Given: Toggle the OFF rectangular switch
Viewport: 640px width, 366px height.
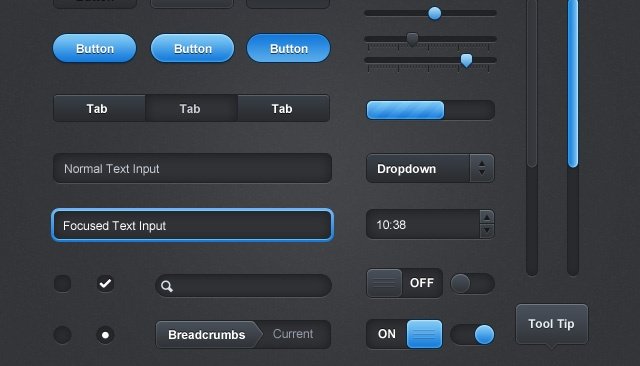Looking at the screenshot, I should point(404,283).
